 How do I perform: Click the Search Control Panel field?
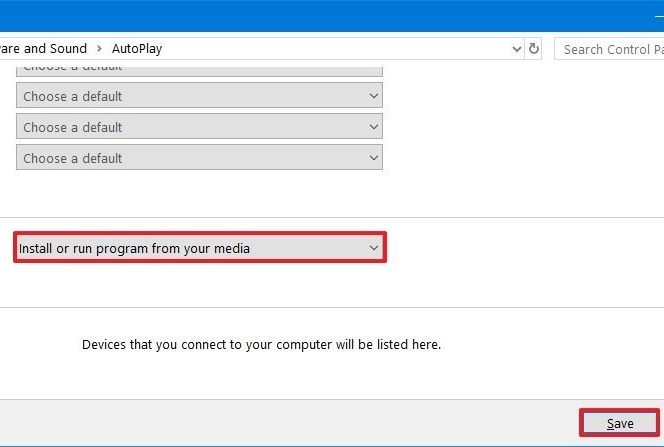(x=610, y=49)
